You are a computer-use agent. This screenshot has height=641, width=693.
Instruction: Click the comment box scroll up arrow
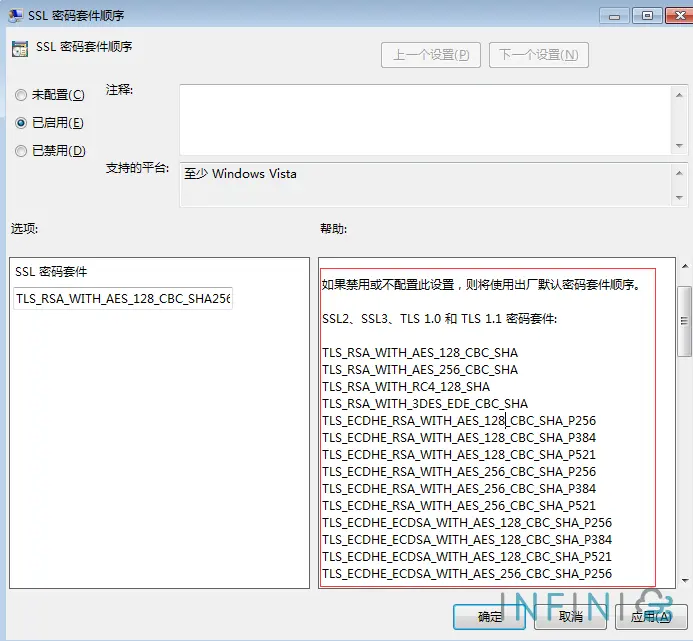coord(679,95)
